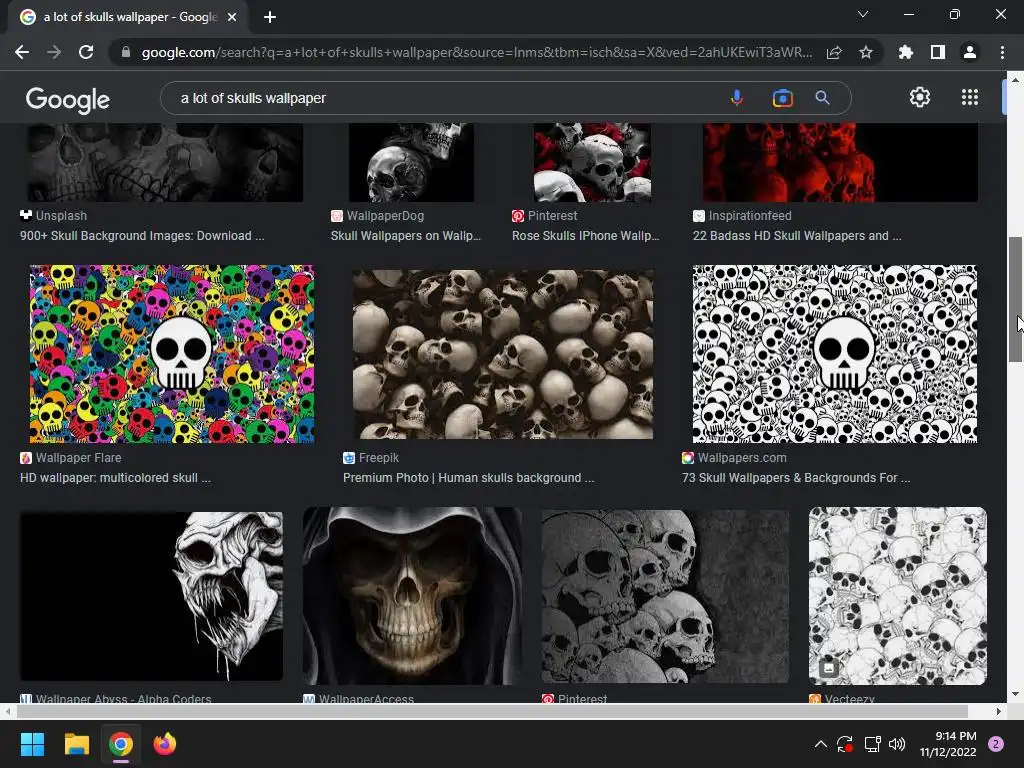Click the address bar URL
The height and width of the screenshot is (768, 1024).
477,52
